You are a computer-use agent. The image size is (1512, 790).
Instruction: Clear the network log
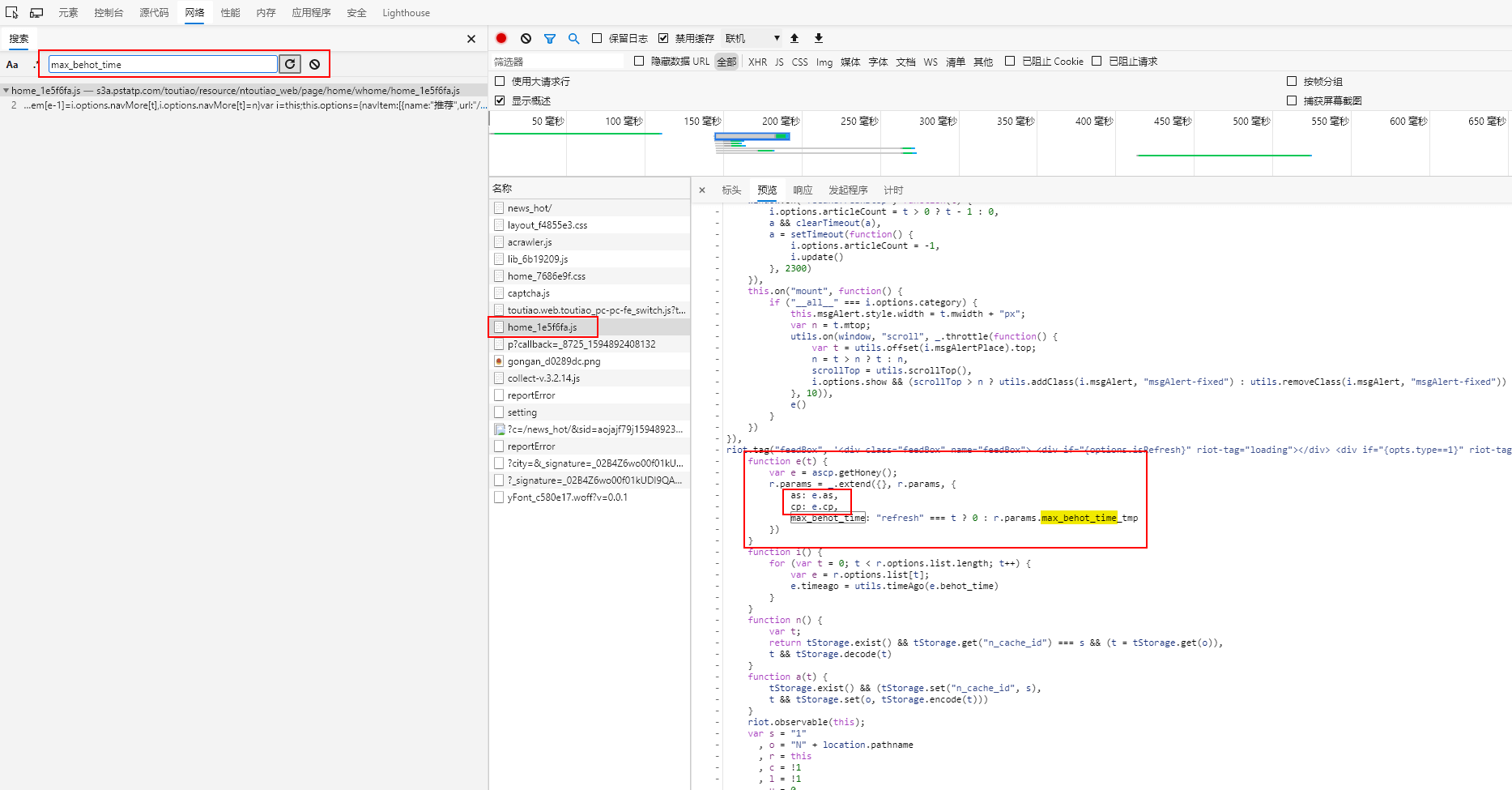(x=526, y=38)
